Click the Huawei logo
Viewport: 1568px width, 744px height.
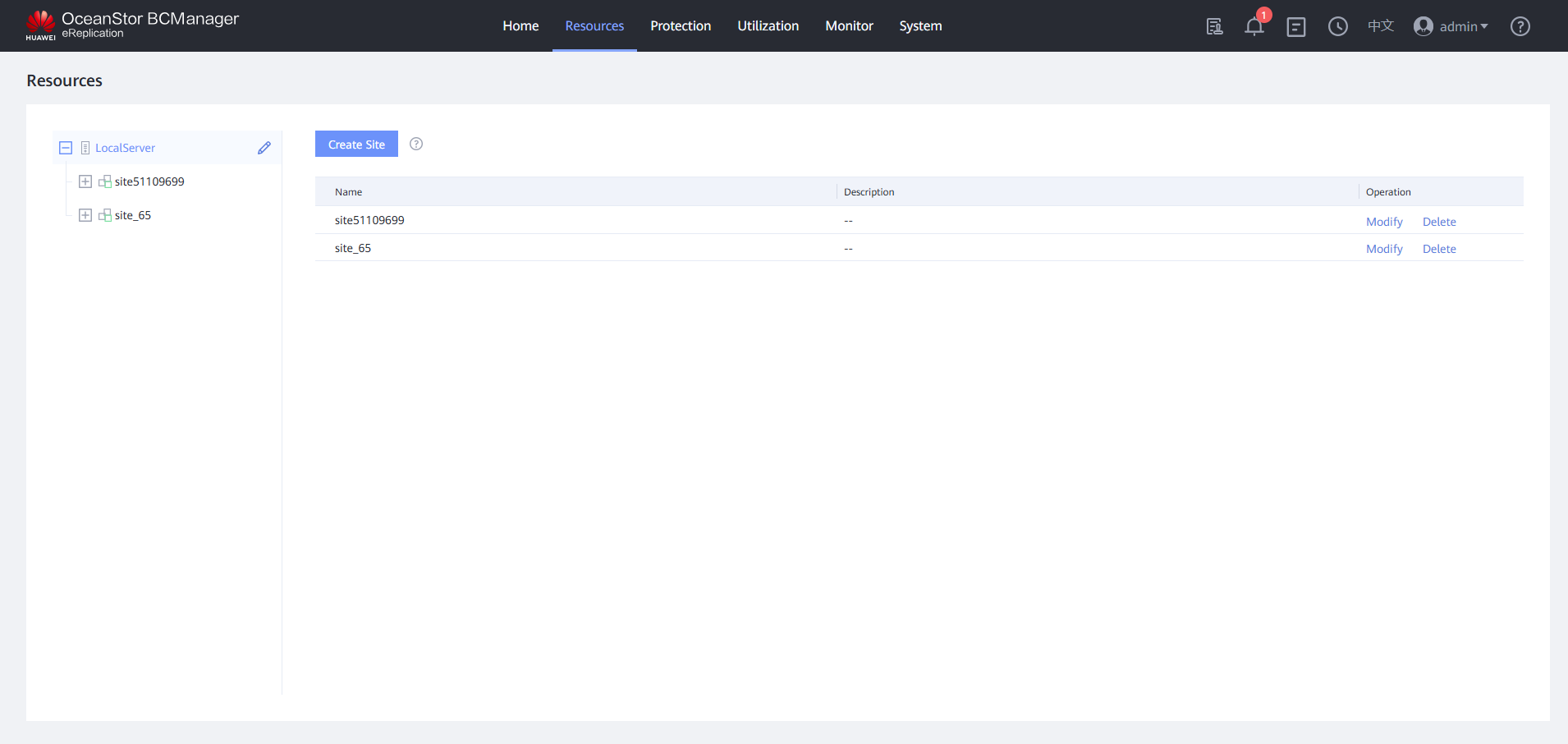[x=40, y=25]
